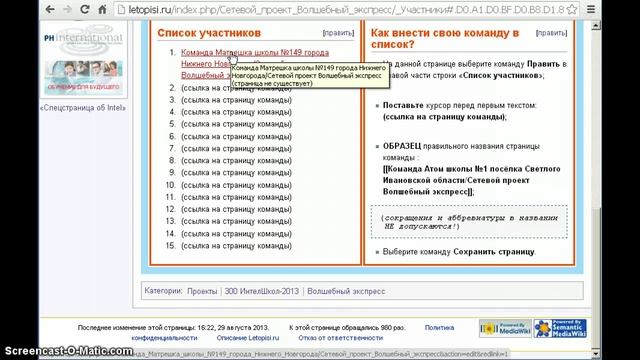This screenshot has width=640, height=360.
Task: Click list item 7 ссылка на страницу команды
Action: (236, 149)
